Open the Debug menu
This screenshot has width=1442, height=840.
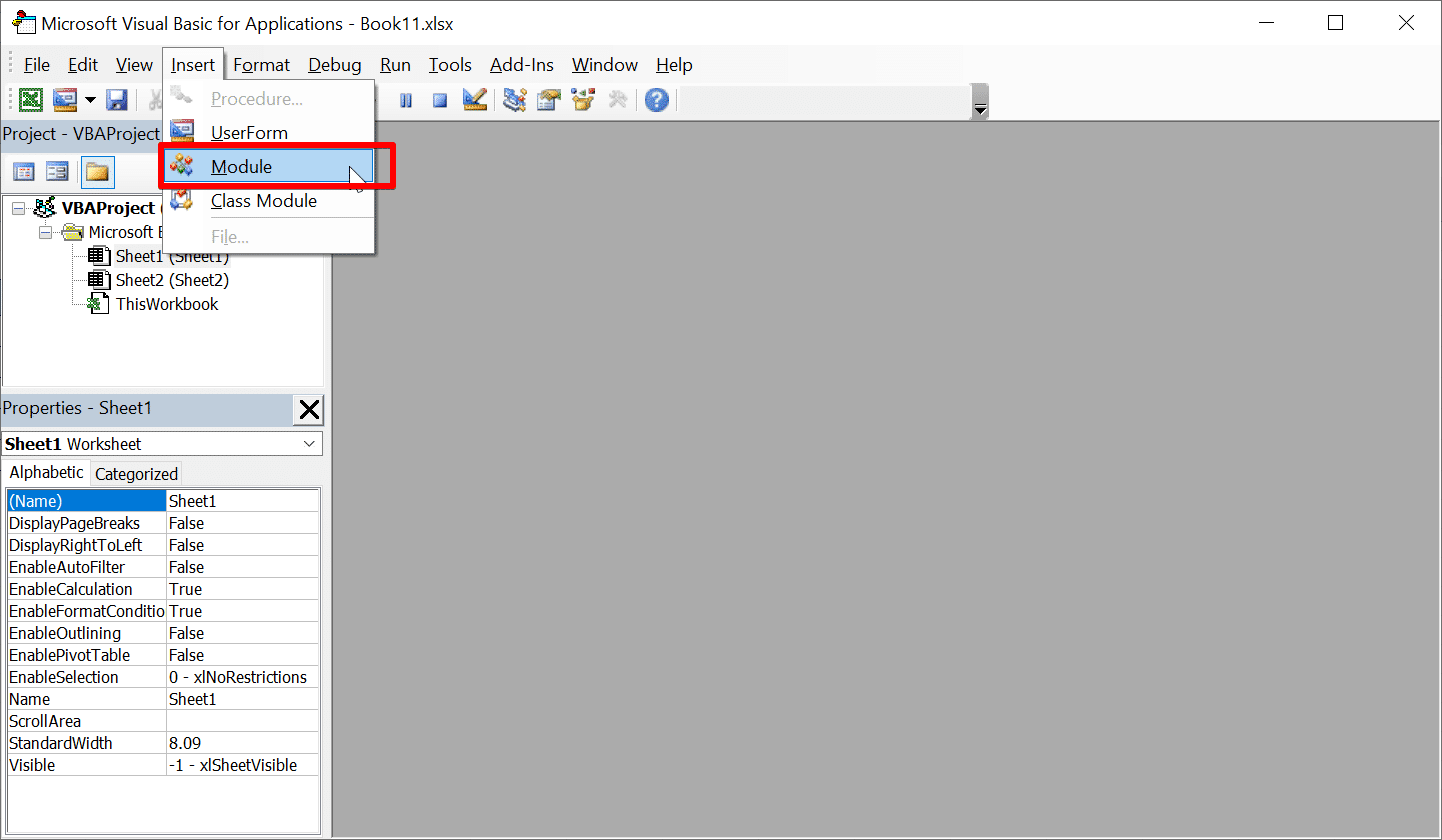(335, 65)
